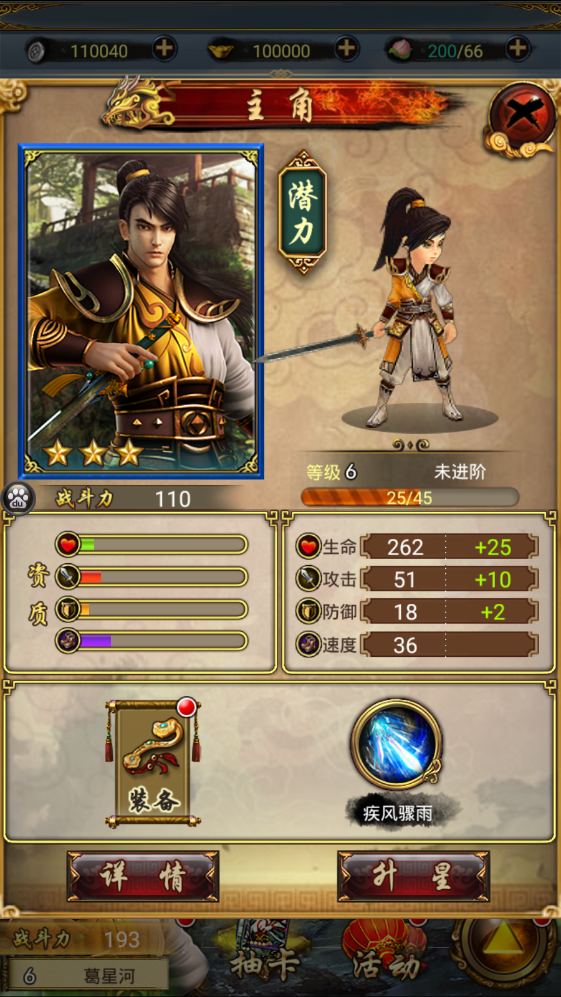Screen dimensions: 561x997
Task: Add stamina peaches with the plus button
Action: pos(518,49)
